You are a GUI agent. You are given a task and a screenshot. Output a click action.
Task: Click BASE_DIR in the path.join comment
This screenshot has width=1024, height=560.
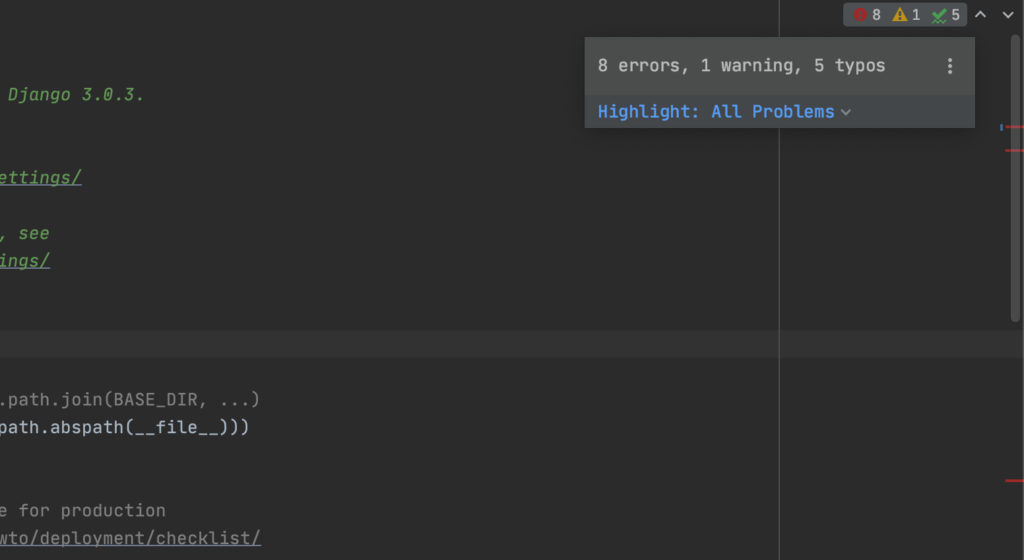click(x=155, y=399)
